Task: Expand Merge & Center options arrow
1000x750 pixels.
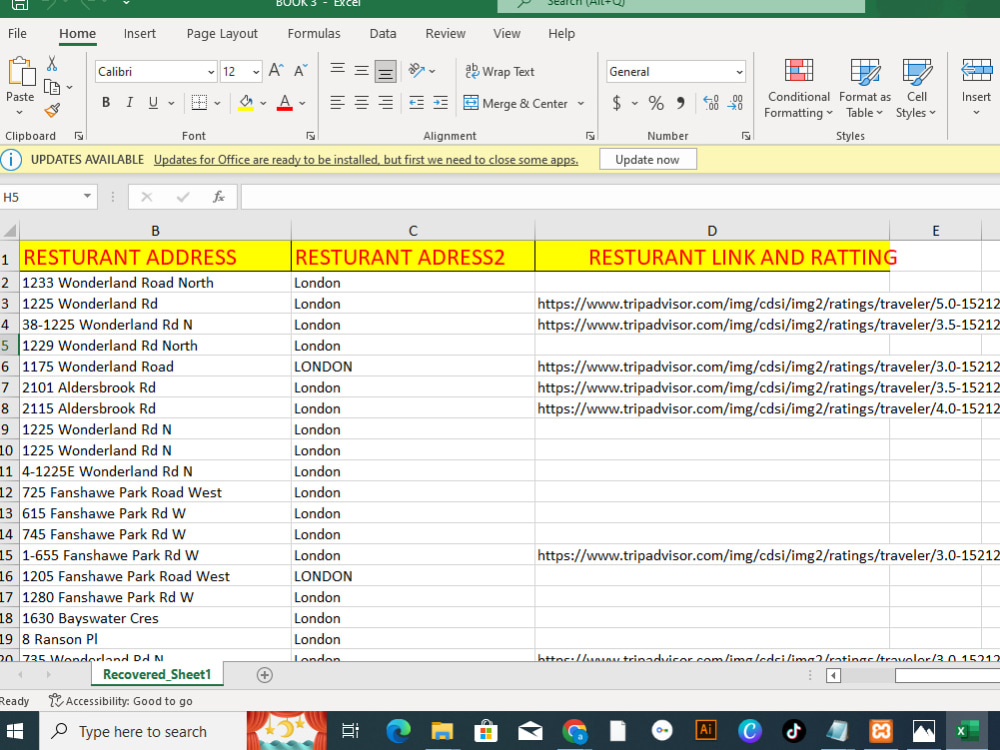Action: 581,103
